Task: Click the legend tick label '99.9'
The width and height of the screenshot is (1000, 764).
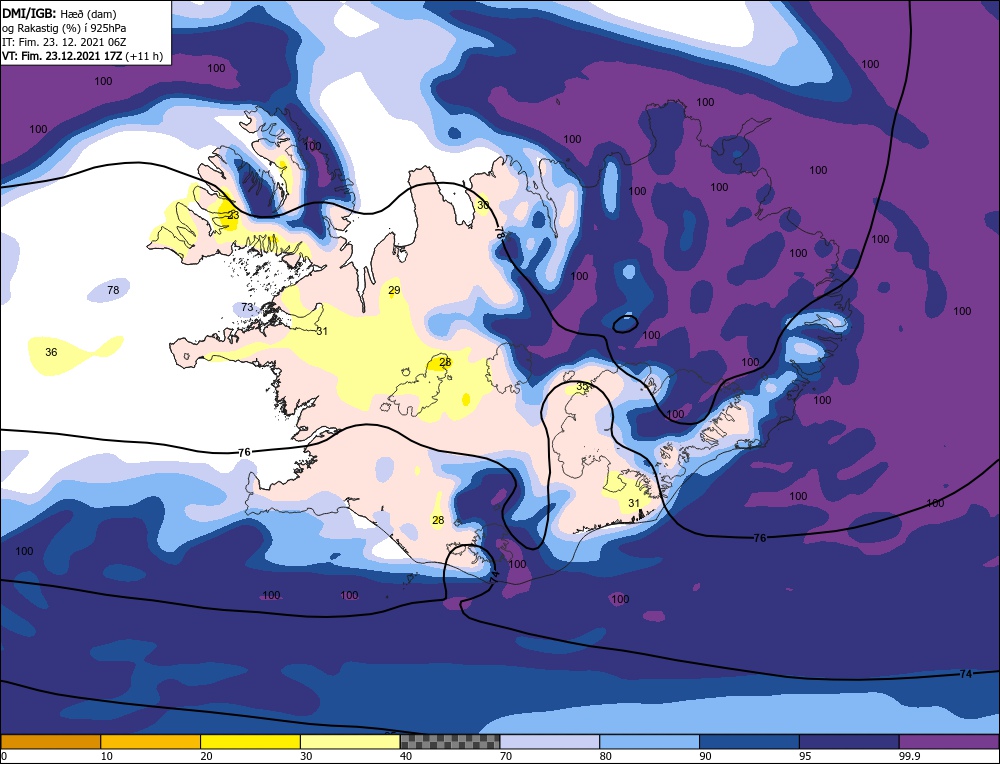Action: click(909, 756)
